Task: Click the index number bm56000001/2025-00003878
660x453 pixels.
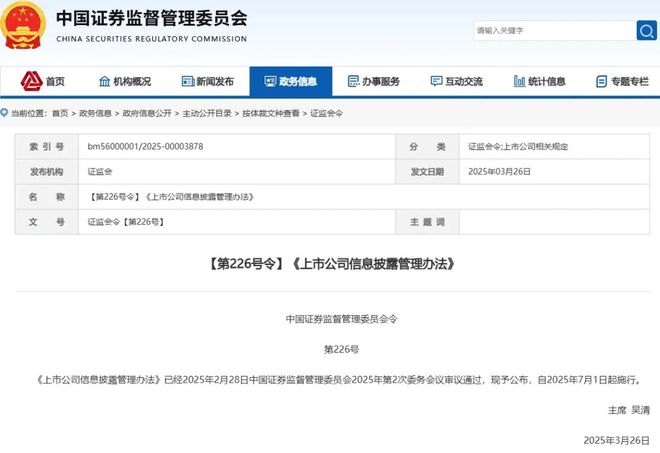Action: coord(145,147)
